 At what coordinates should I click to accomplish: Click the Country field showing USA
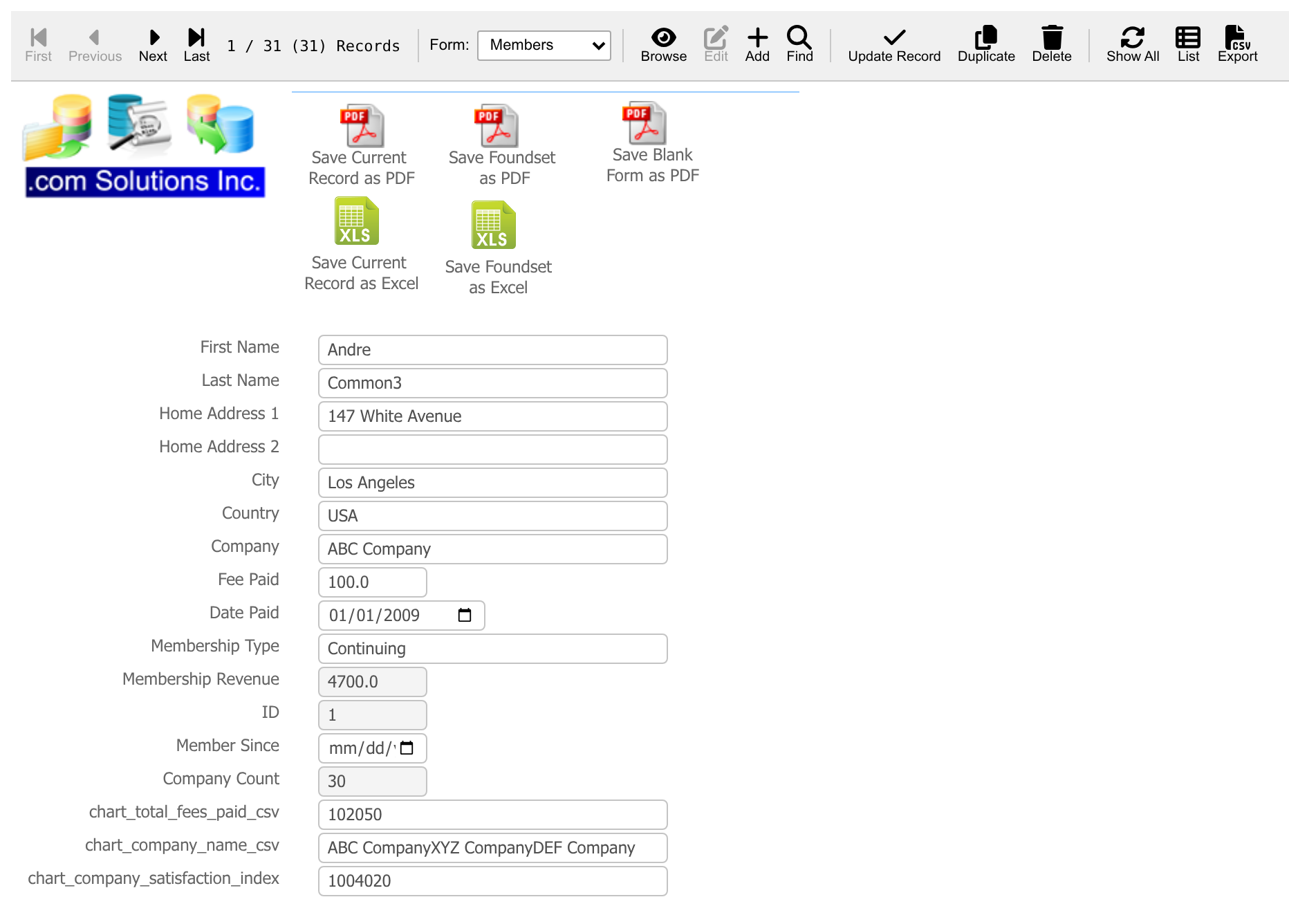click(492, 516)
